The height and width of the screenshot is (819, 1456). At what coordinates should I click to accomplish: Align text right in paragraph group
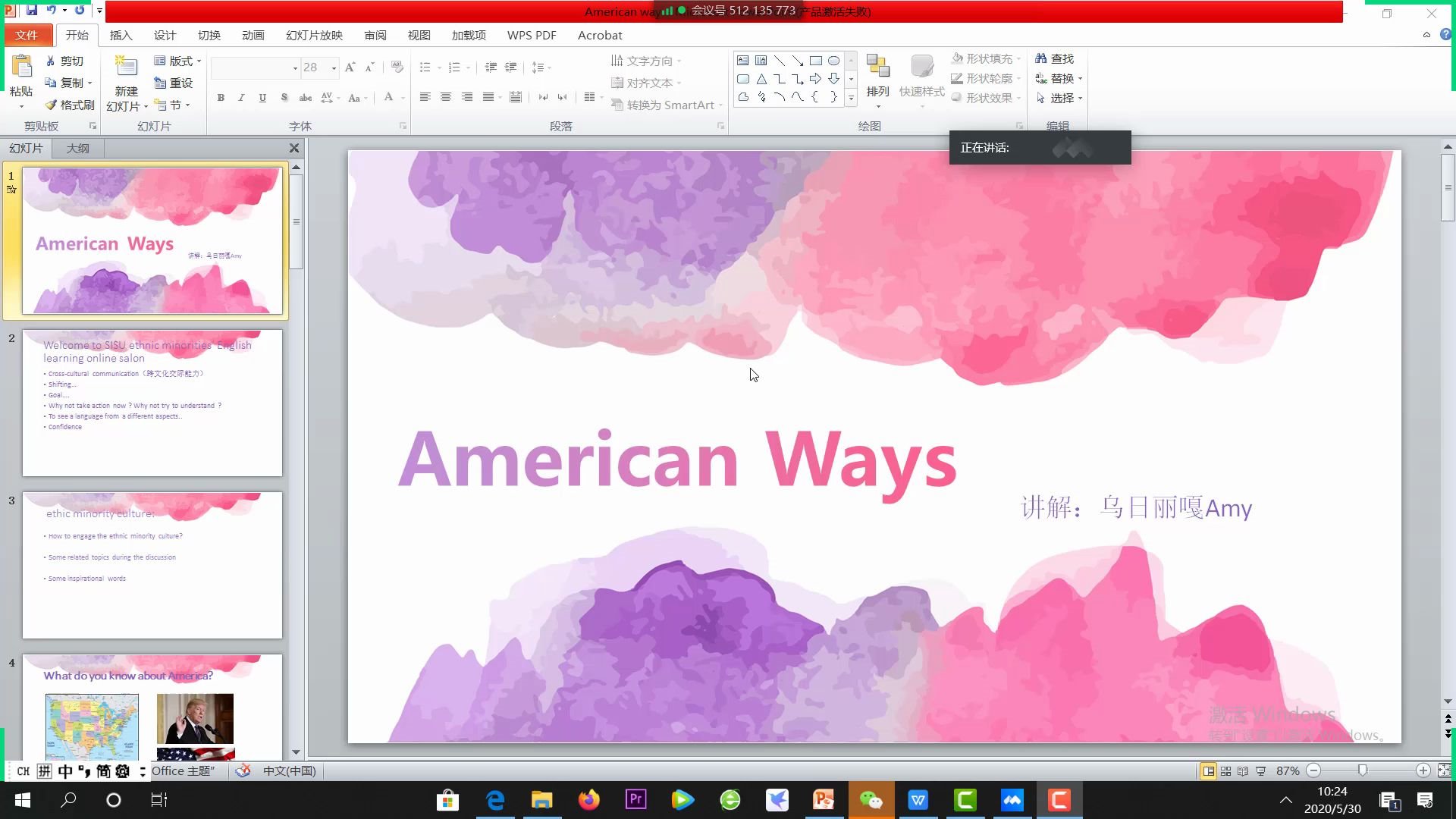467,97
